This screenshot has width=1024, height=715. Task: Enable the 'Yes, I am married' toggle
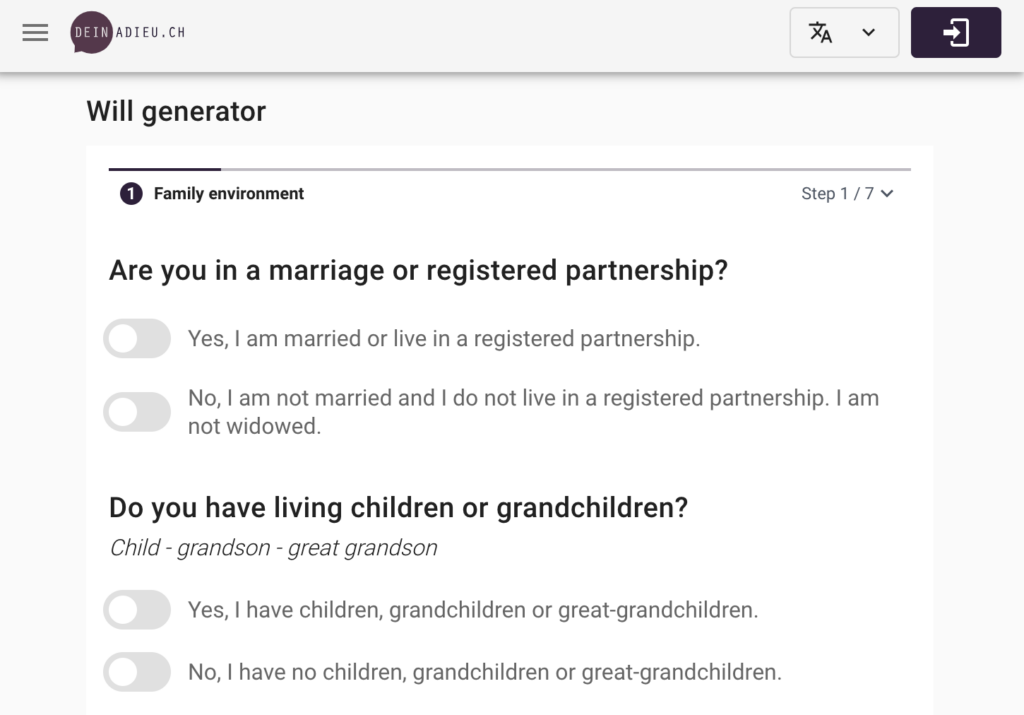tap(137, 338)
